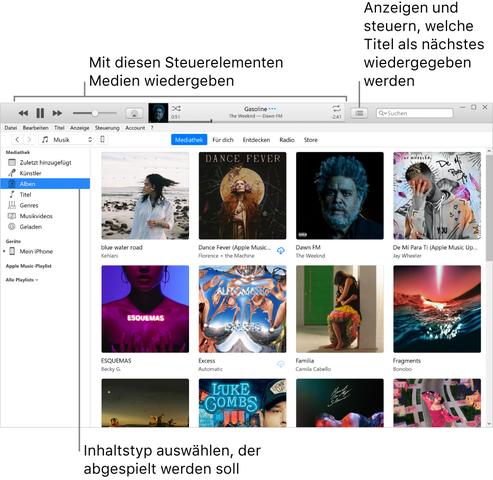Select Musikvideos in sidebar
Viewport: 493px width, 480px height.
45,216
